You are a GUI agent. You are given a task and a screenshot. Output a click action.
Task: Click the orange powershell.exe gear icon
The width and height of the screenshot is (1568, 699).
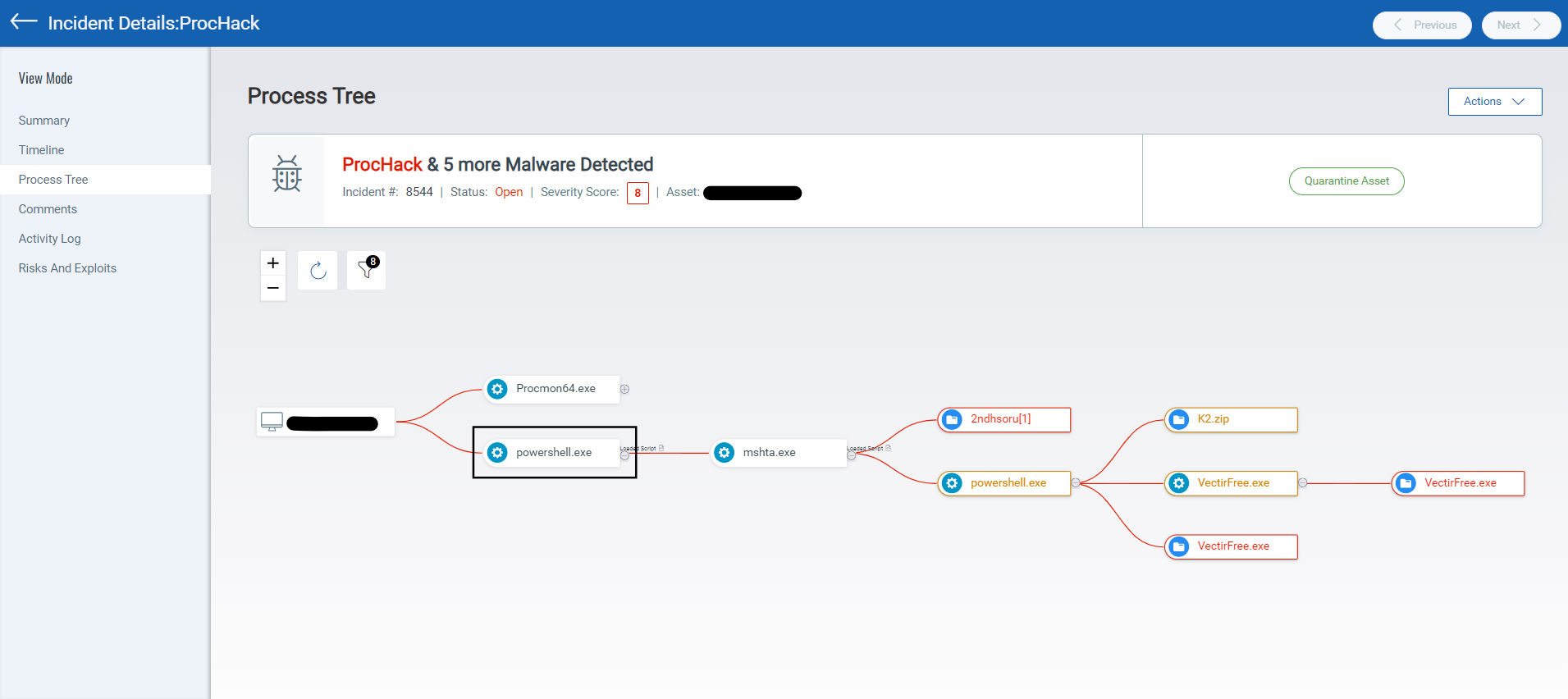[x=952, y=483]
